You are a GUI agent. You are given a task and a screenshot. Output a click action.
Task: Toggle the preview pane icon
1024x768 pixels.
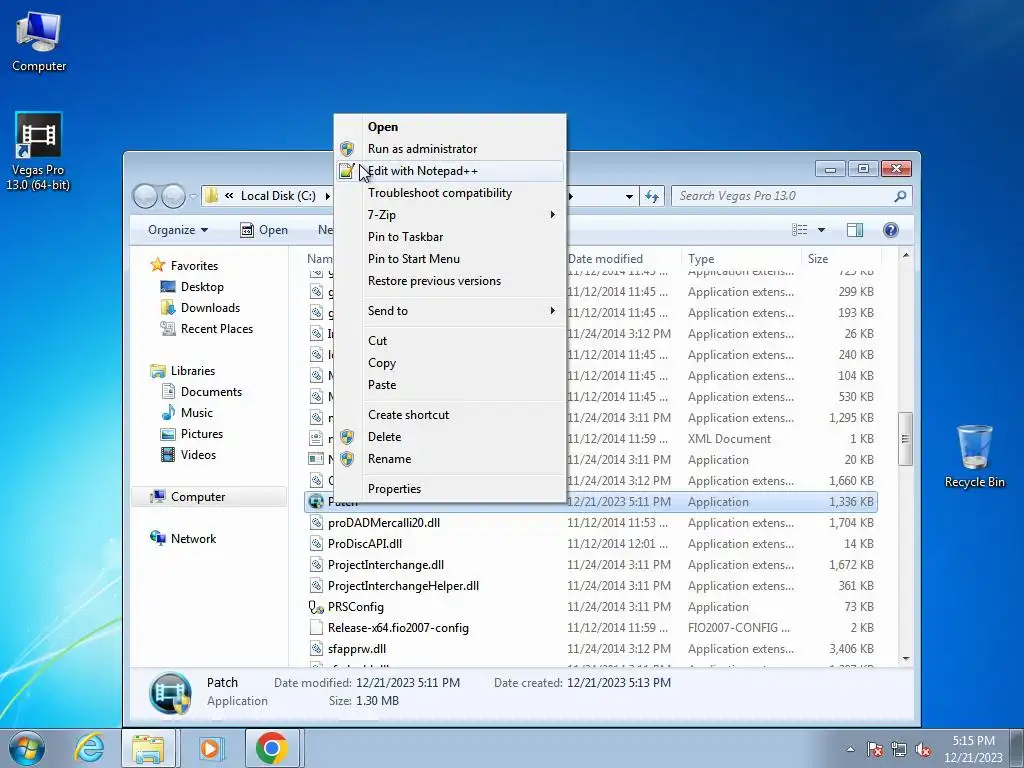[855, 230]
